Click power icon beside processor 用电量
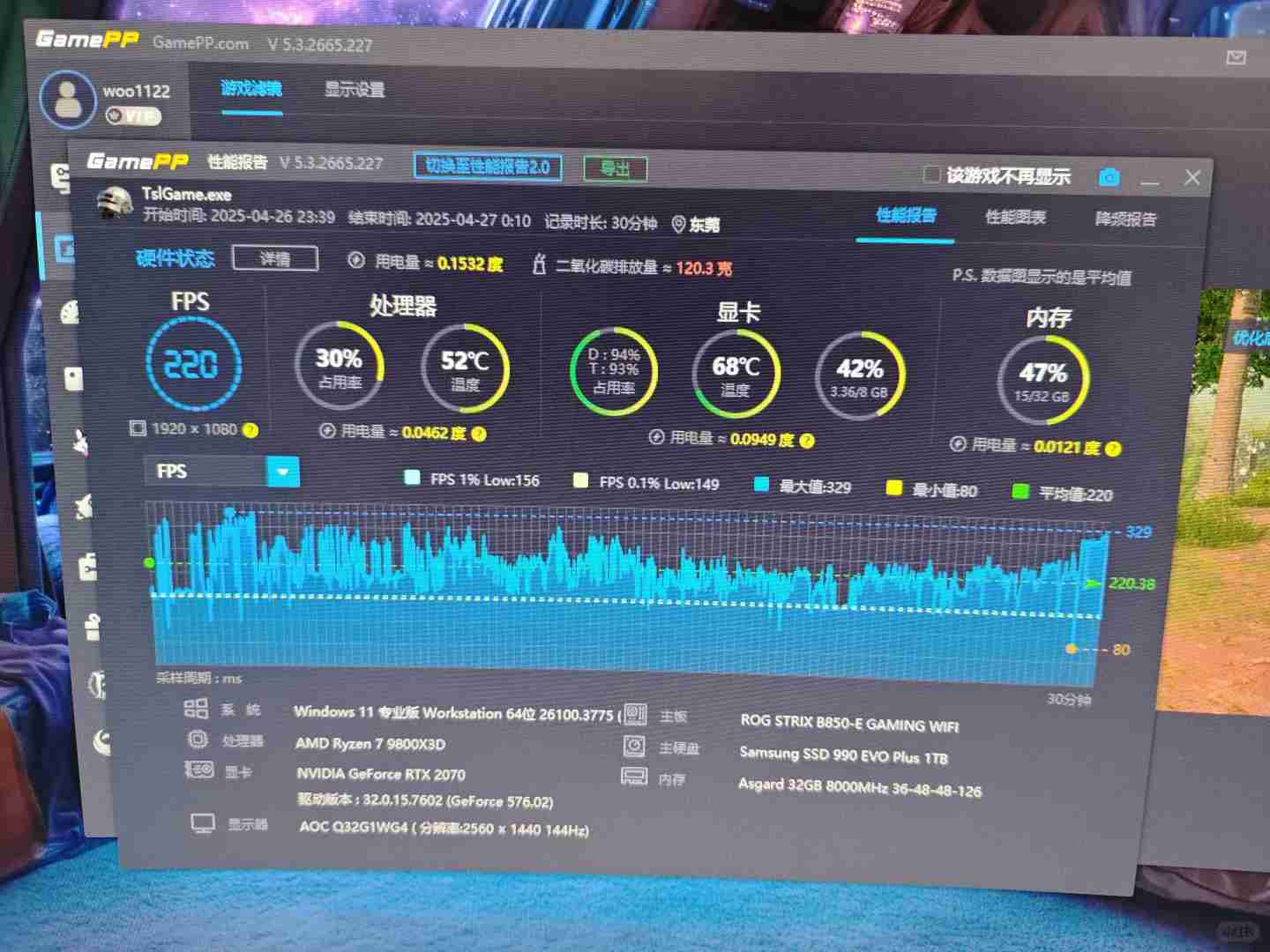The width and height of the screenshot is (1270, 952). pos(327,430)
